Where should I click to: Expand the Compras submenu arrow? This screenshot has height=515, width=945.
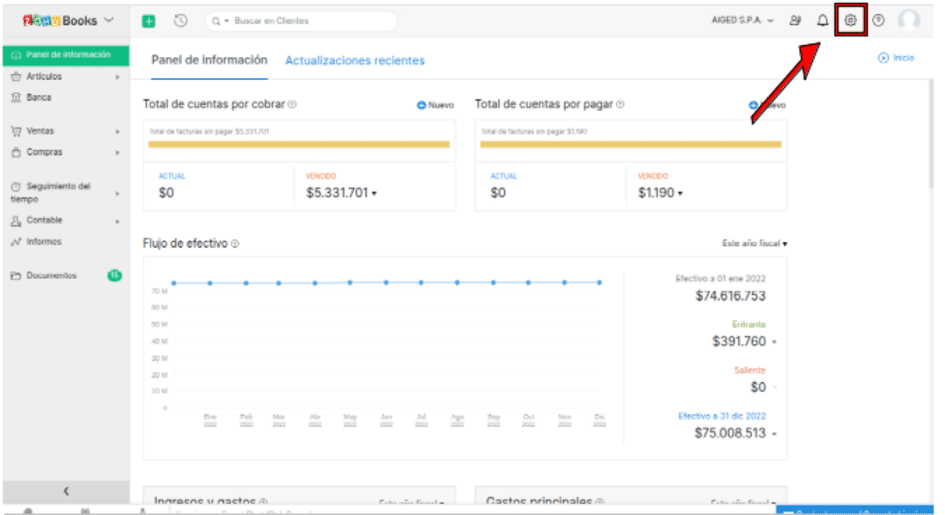coord(118,153)
